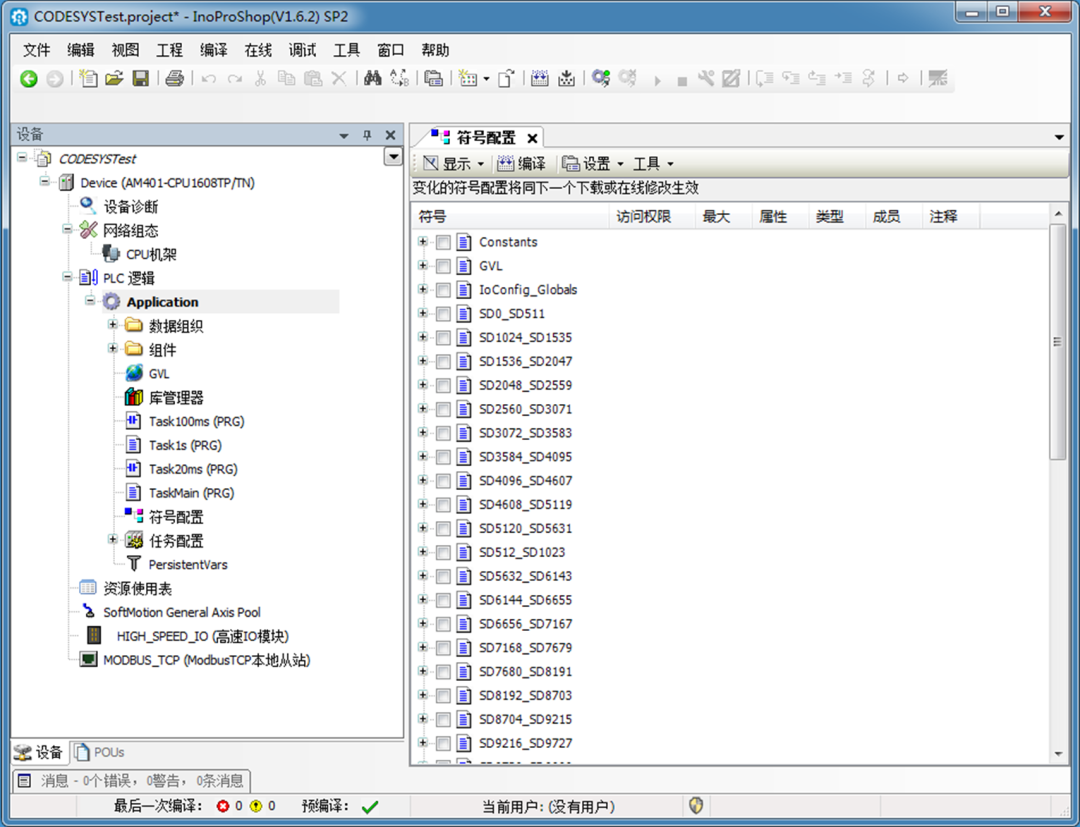
Task: Click the Replace A-to-B toolbar icon
Action: click(399, 78)
